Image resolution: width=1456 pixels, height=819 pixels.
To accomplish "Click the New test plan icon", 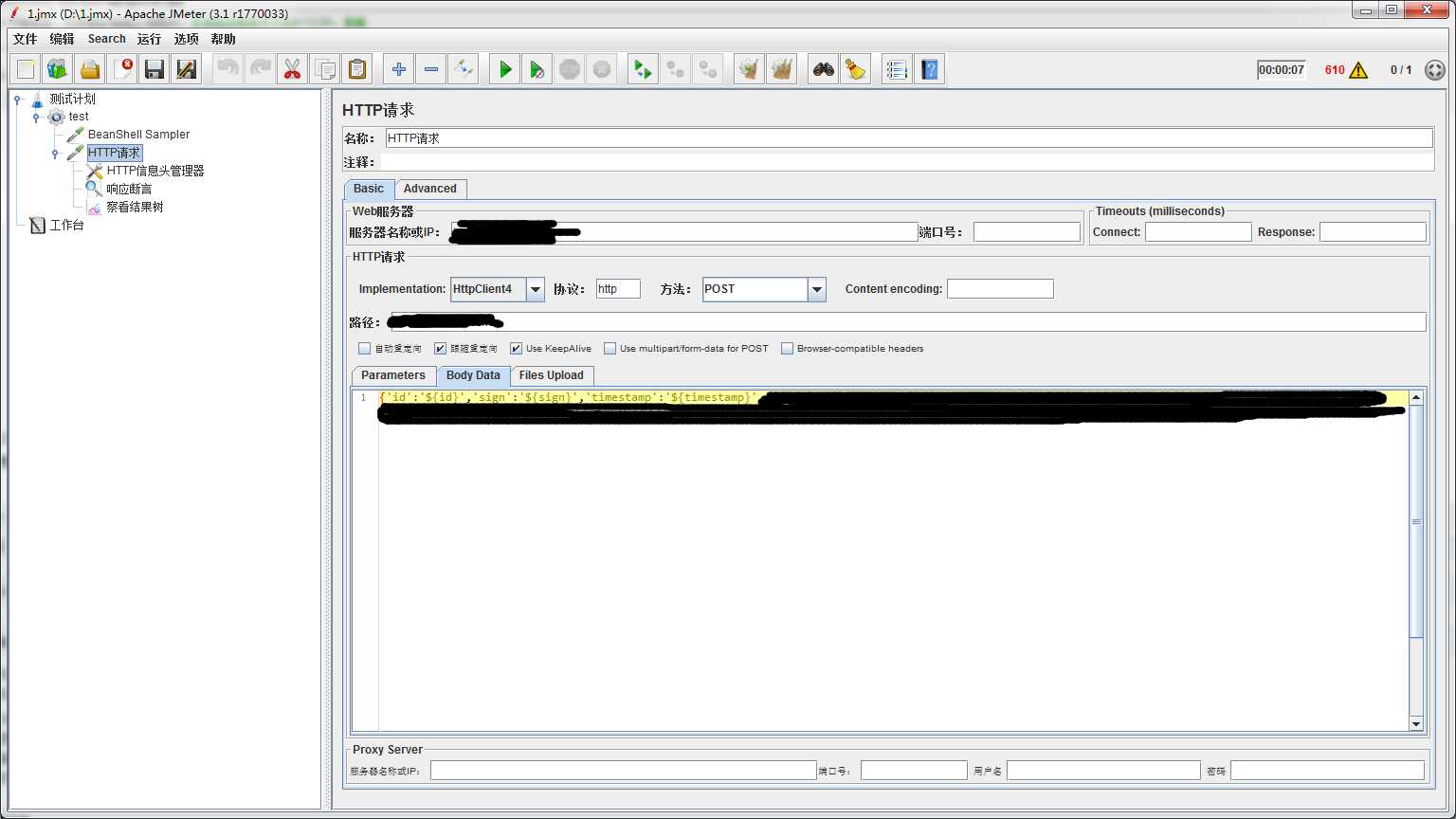I will coord(26,69).
